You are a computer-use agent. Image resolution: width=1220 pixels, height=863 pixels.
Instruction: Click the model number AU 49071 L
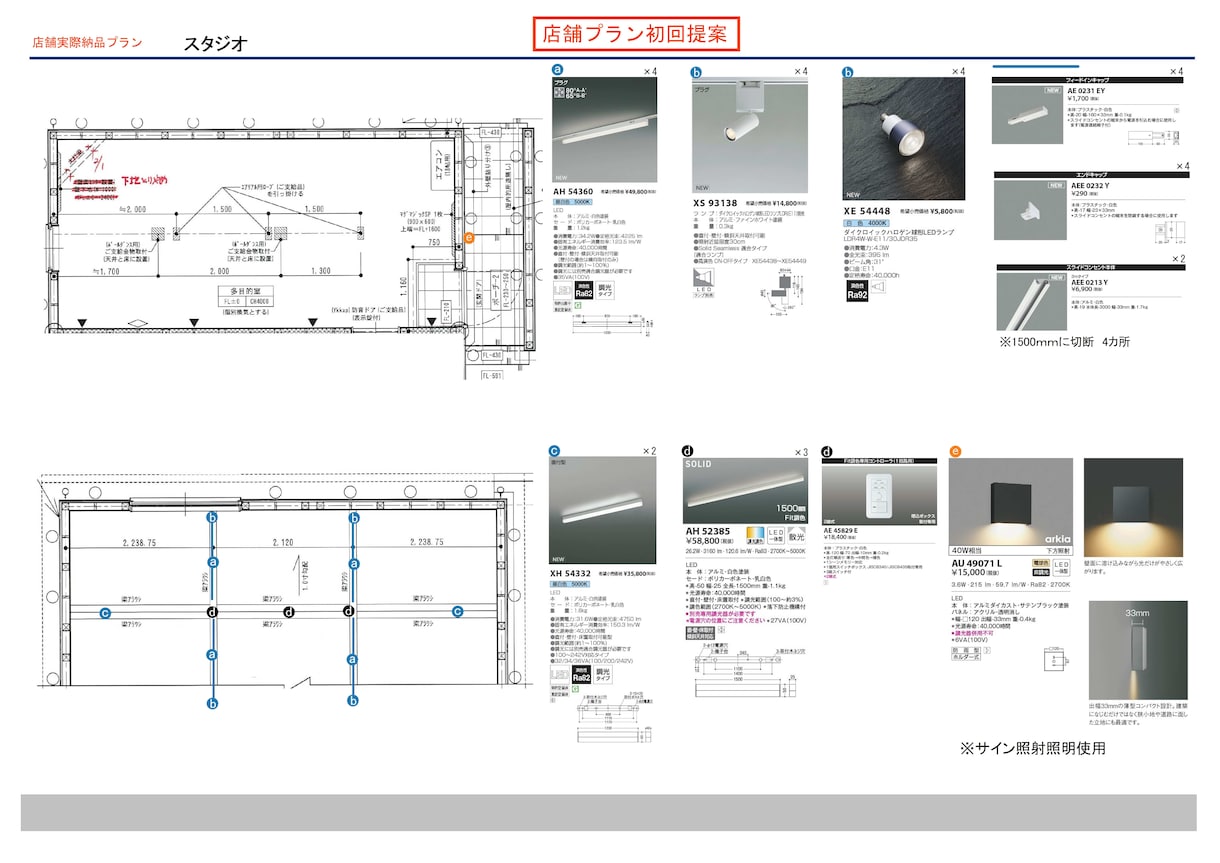(975, 565)
